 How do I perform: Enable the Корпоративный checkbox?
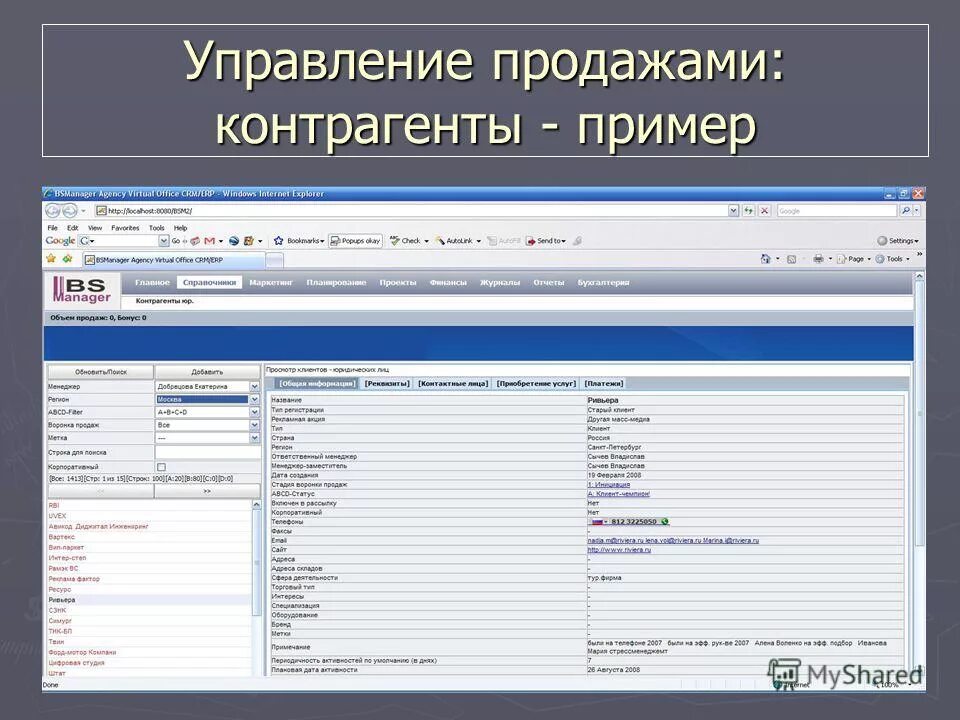[162, 466]
